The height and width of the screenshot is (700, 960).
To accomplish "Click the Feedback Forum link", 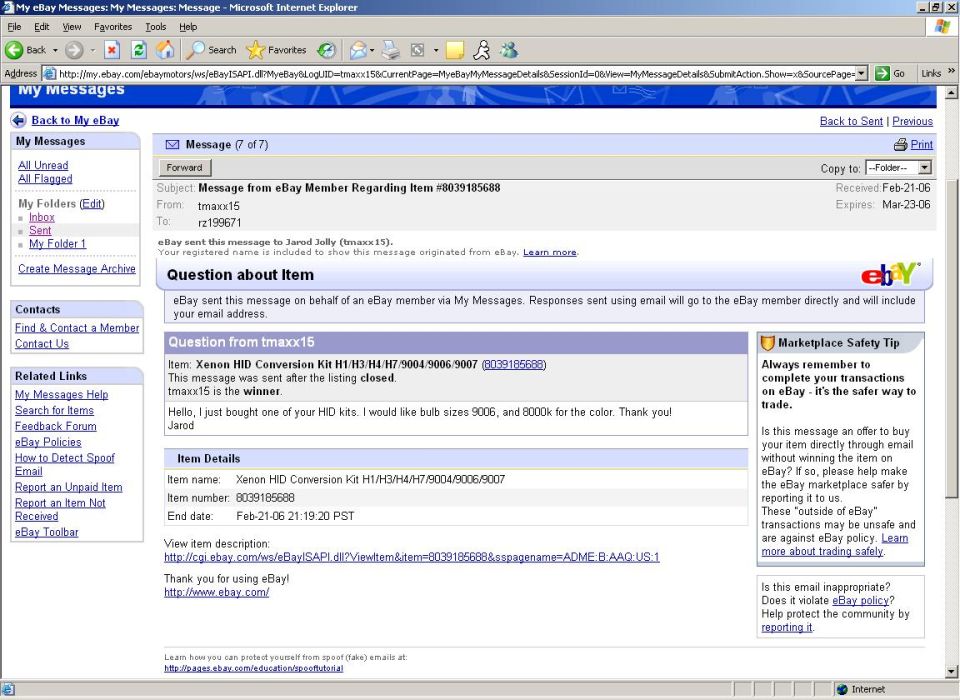I will tap(56, 426).
